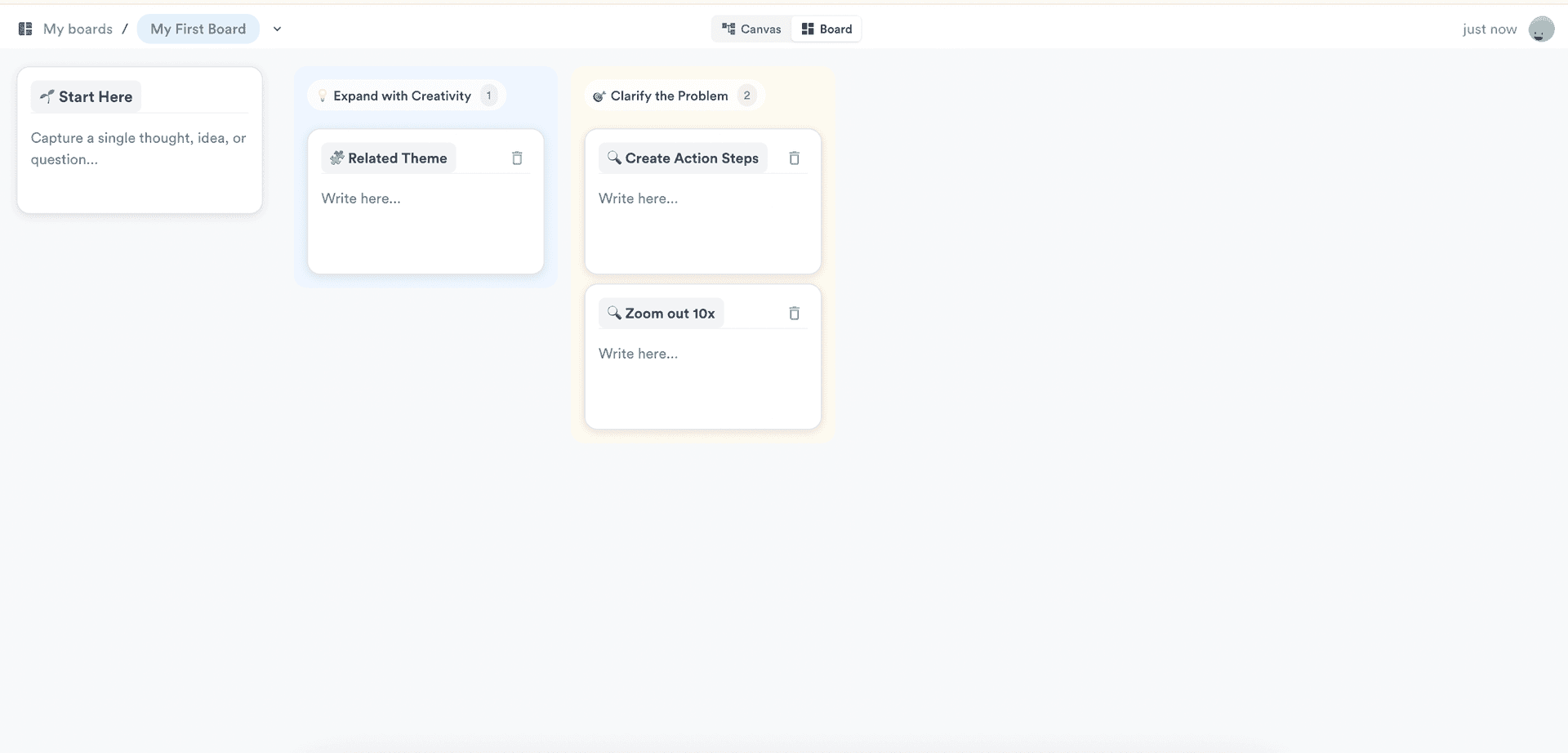The height and width of the screenshot is (753, 1568).
Task: Open the user avatar menu
Action: coord(1541,29)
